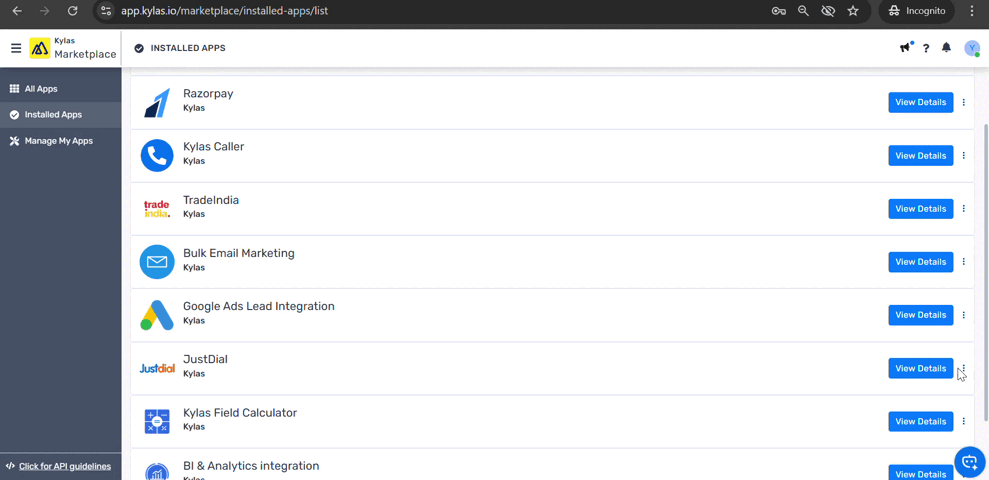This screenshot has width=989, height=480.
Task: View Details for Bulk Email Marketing
Action: pyautogui.click(x=921, y=262)
